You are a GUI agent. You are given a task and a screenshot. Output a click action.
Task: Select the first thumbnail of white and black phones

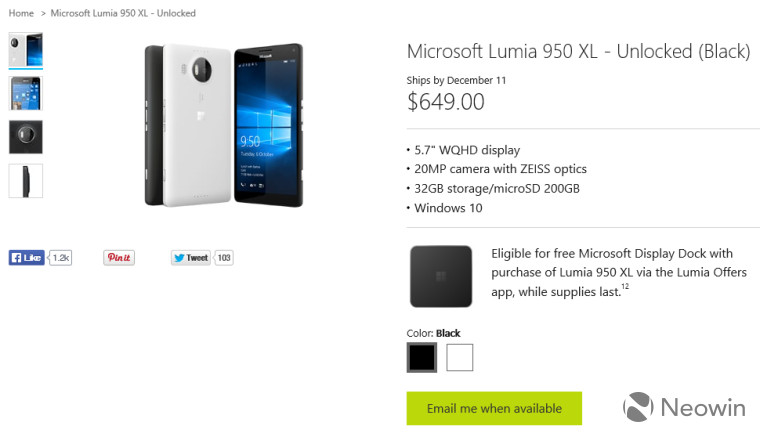(x=26, y=49)
